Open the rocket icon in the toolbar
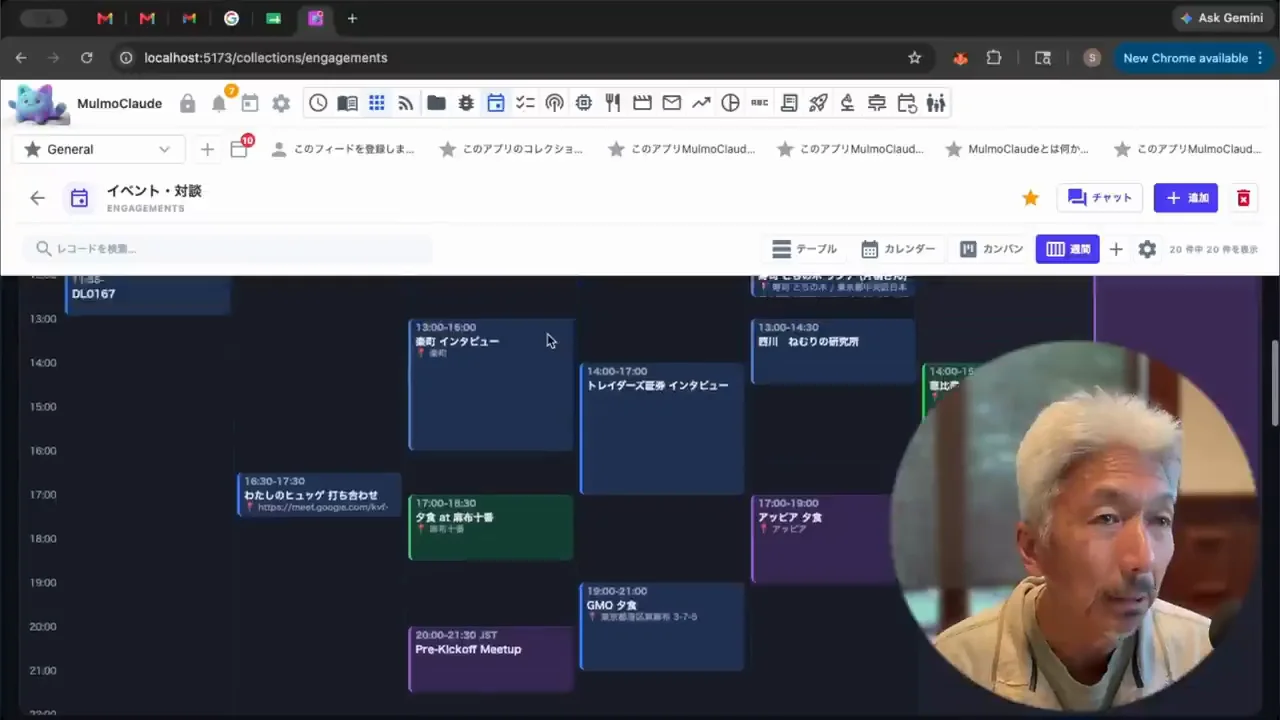This screenshot has width=1280, height=720. point(818,103)
